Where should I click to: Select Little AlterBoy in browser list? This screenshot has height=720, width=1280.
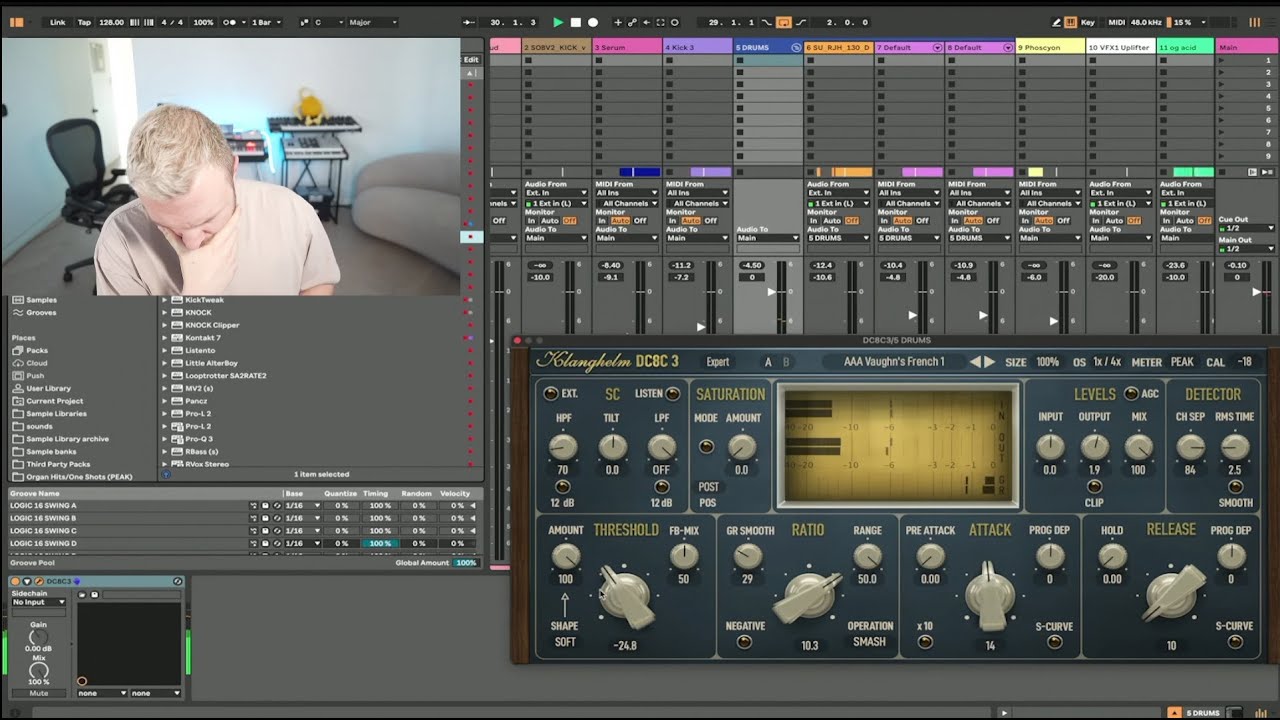[211, 363]
